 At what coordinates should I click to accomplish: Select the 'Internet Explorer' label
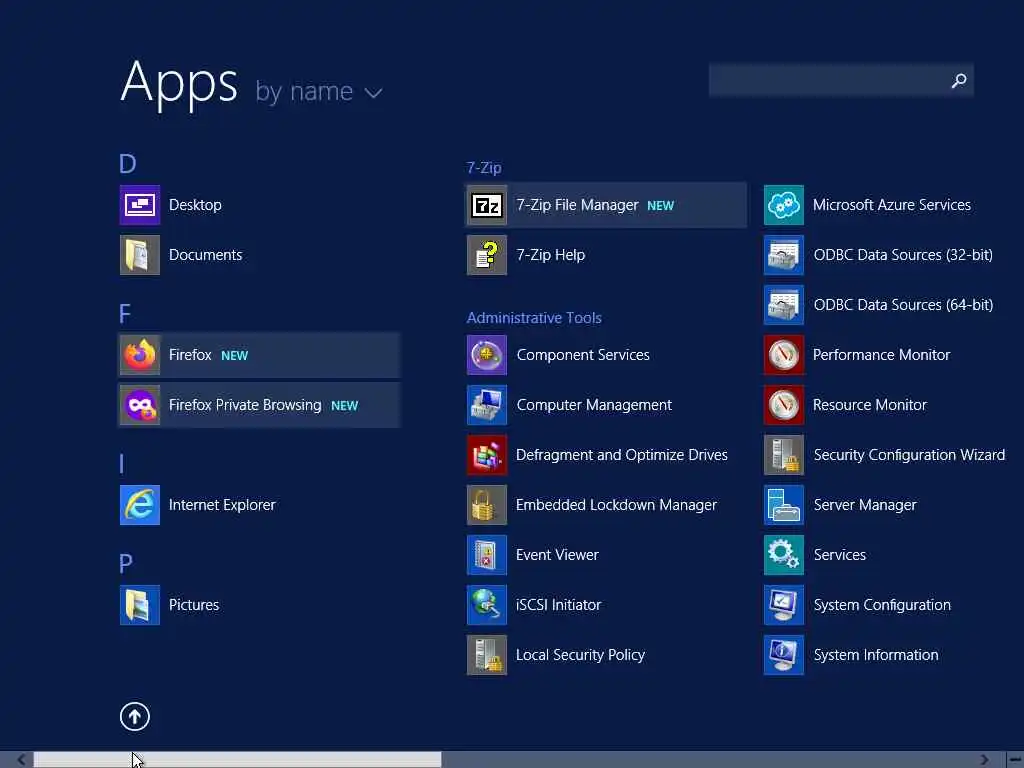222,505
